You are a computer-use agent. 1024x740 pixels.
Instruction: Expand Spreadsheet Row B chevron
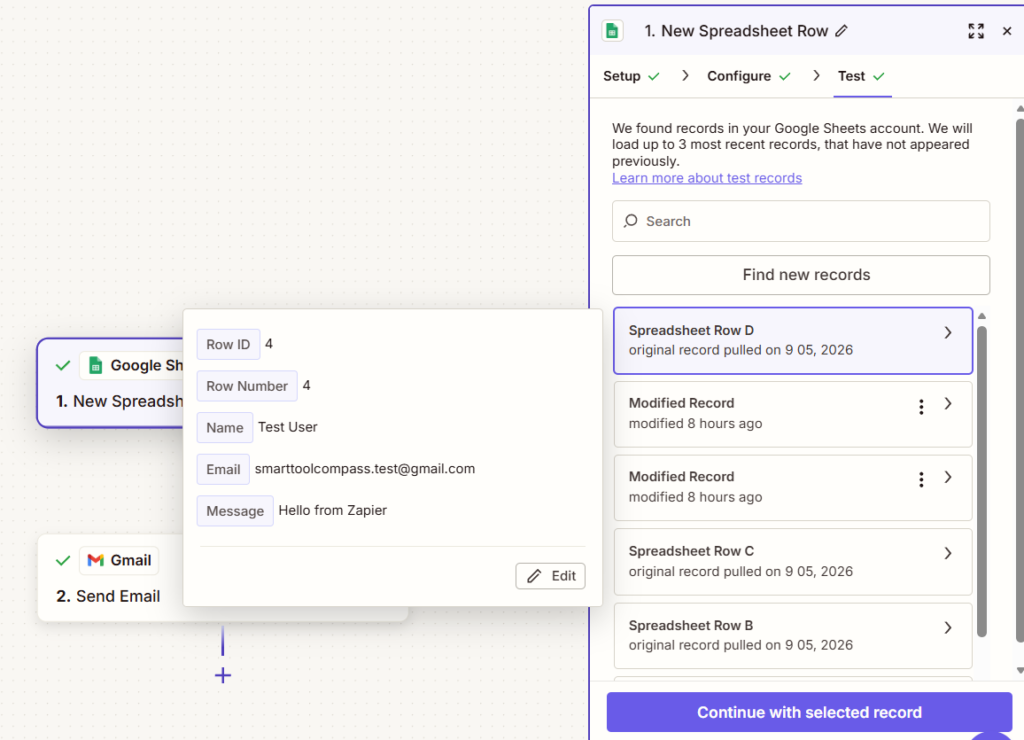point(948,628)
